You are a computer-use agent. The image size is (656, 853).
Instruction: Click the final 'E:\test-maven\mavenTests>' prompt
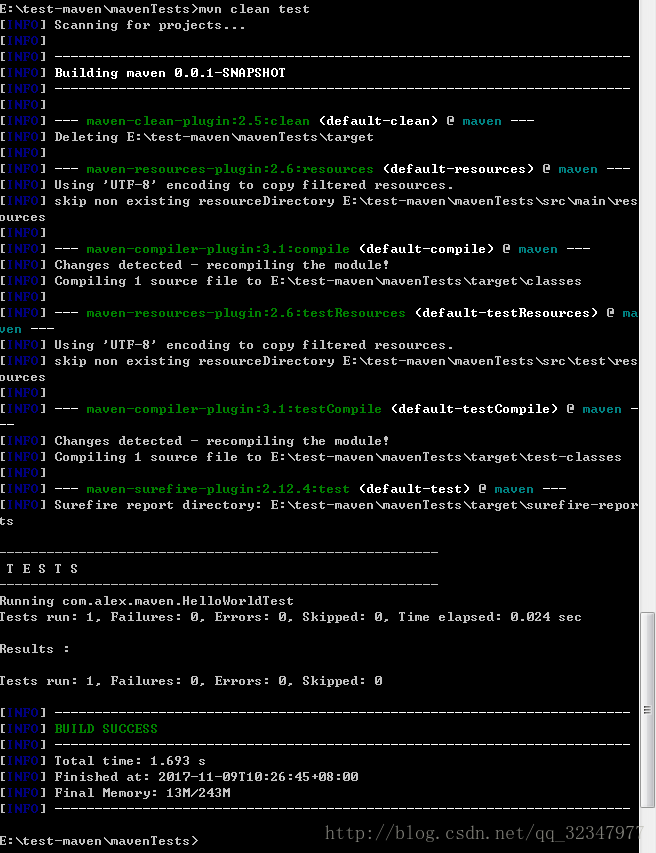click(99, 841)
